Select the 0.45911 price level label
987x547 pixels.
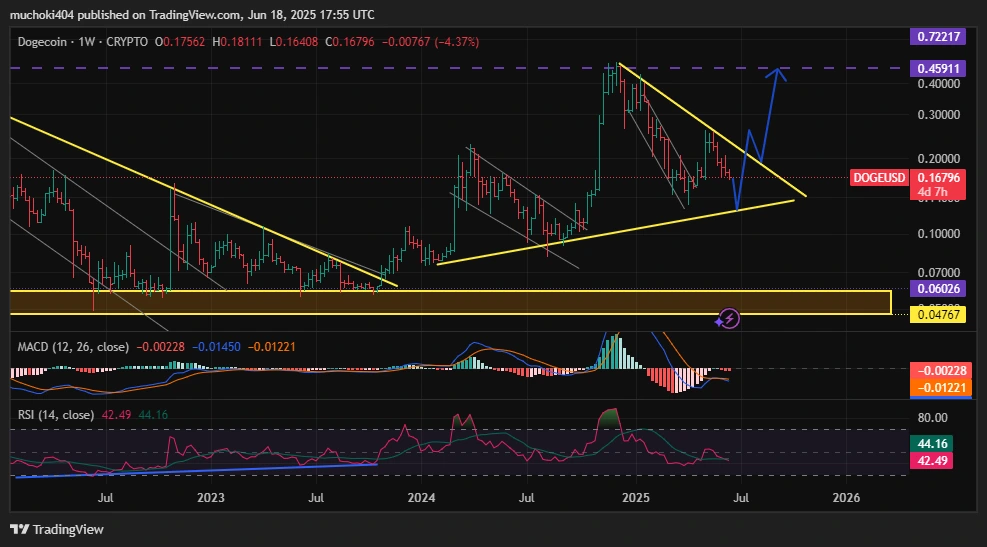point(938,69)
